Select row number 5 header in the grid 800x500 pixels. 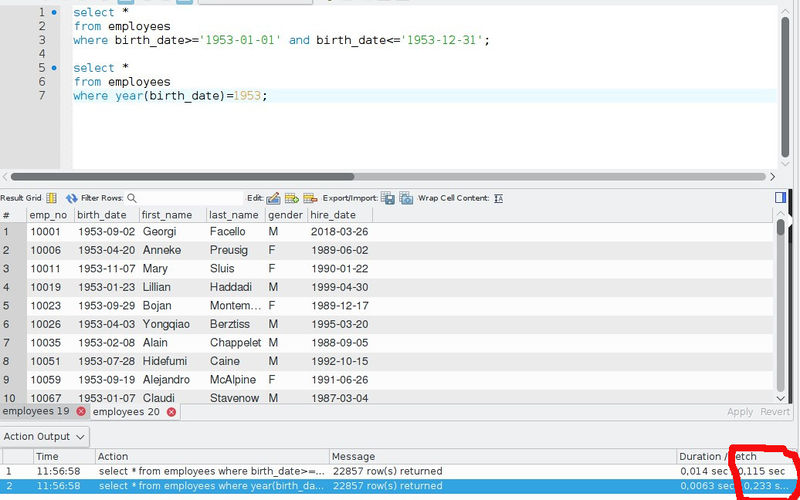coord(13,306)
